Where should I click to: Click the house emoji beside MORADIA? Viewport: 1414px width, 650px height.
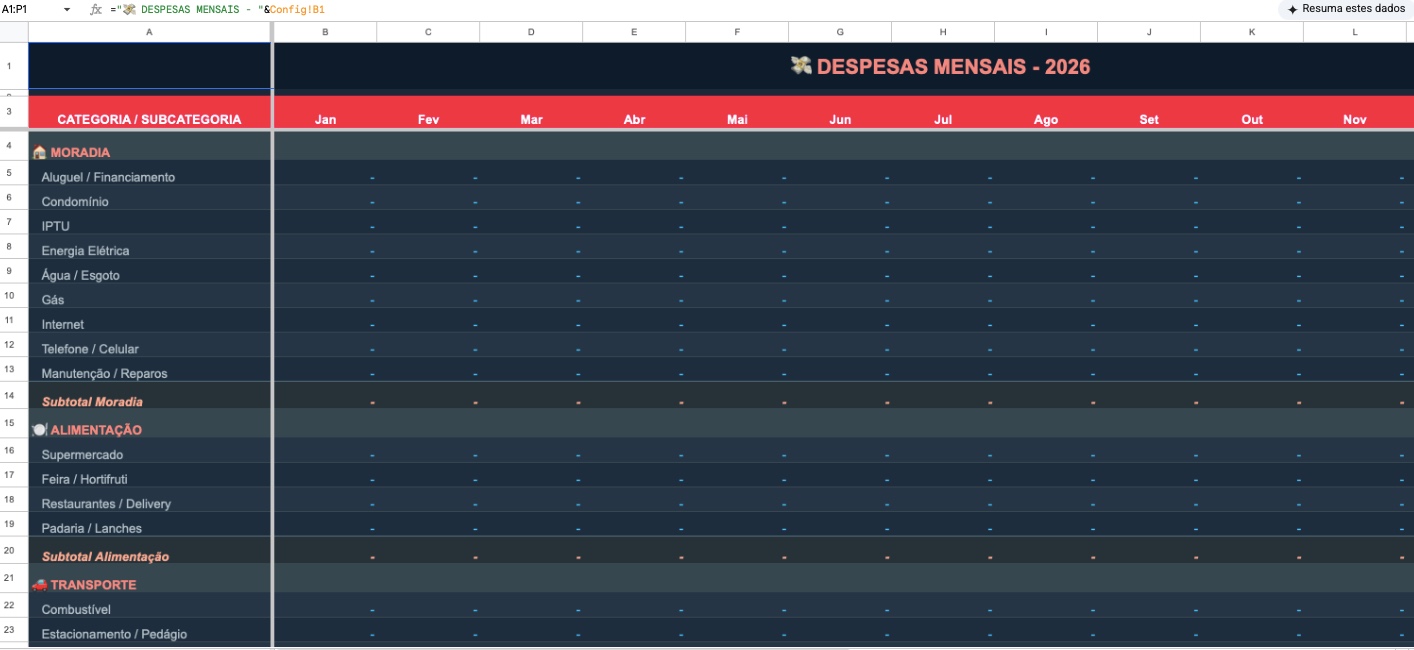39,153
